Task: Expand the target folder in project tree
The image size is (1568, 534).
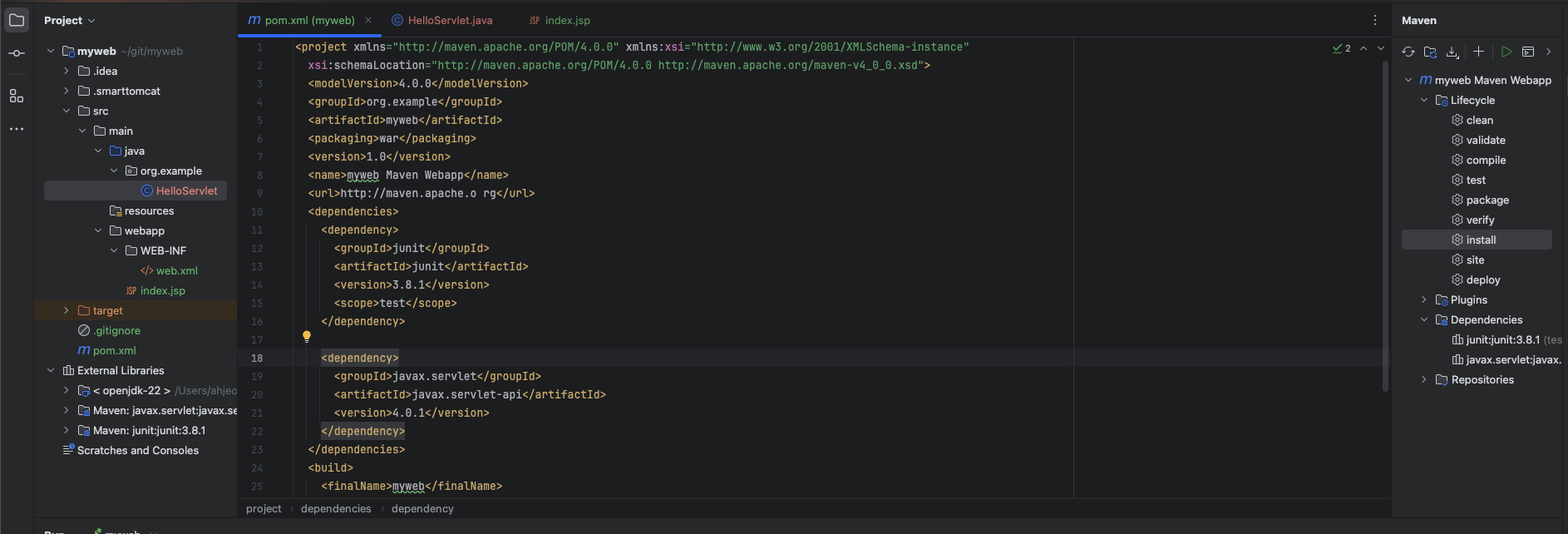Action: click(x=67, y=310)
